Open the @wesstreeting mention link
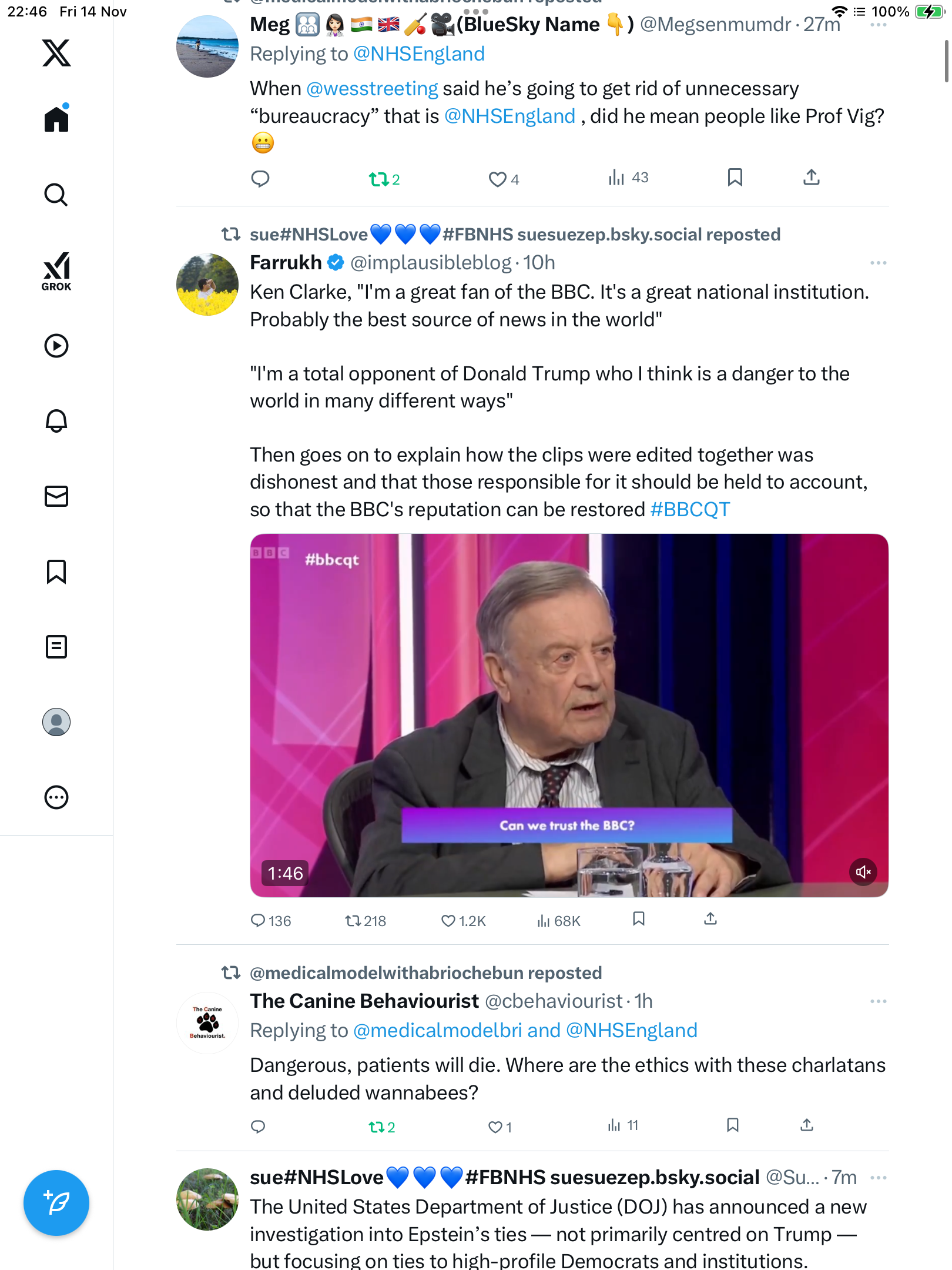Screen dimensions: 952x1270 click(372, 89)
